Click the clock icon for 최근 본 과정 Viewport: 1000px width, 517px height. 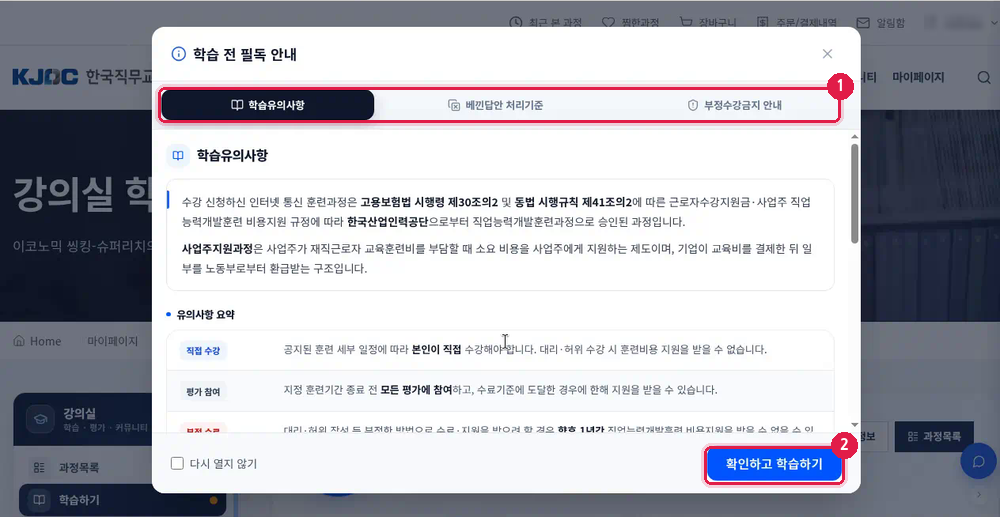coord(515,23)
